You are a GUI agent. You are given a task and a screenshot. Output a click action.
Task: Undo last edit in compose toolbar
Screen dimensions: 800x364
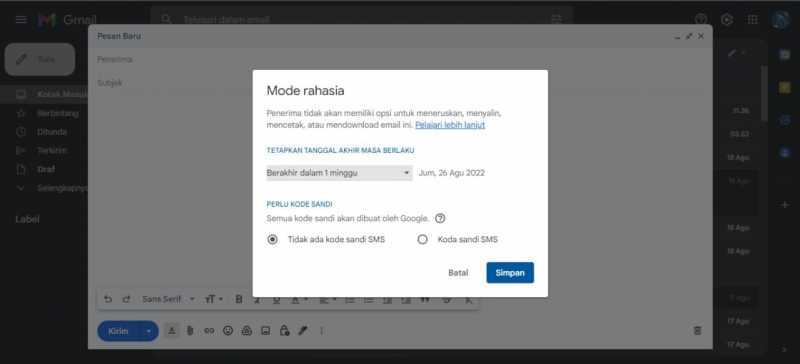coord(108,299)
